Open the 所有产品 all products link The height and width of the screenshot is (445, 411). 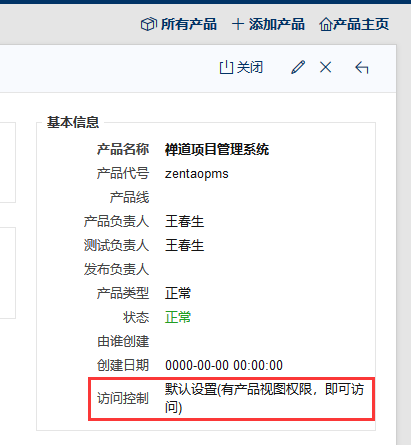point(179,24)
